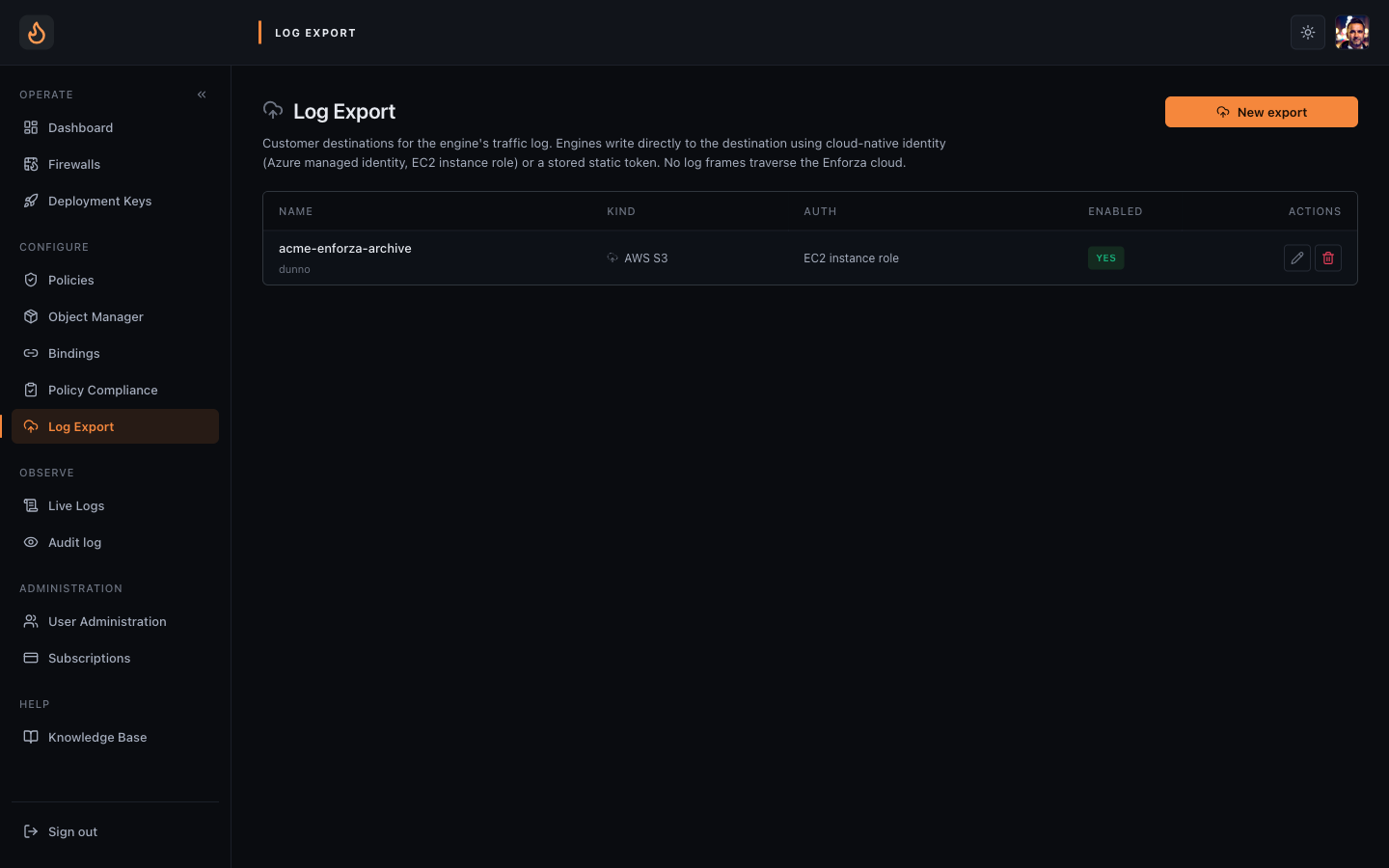
Task: Click the flame logo icon
Action: [37, 33]
